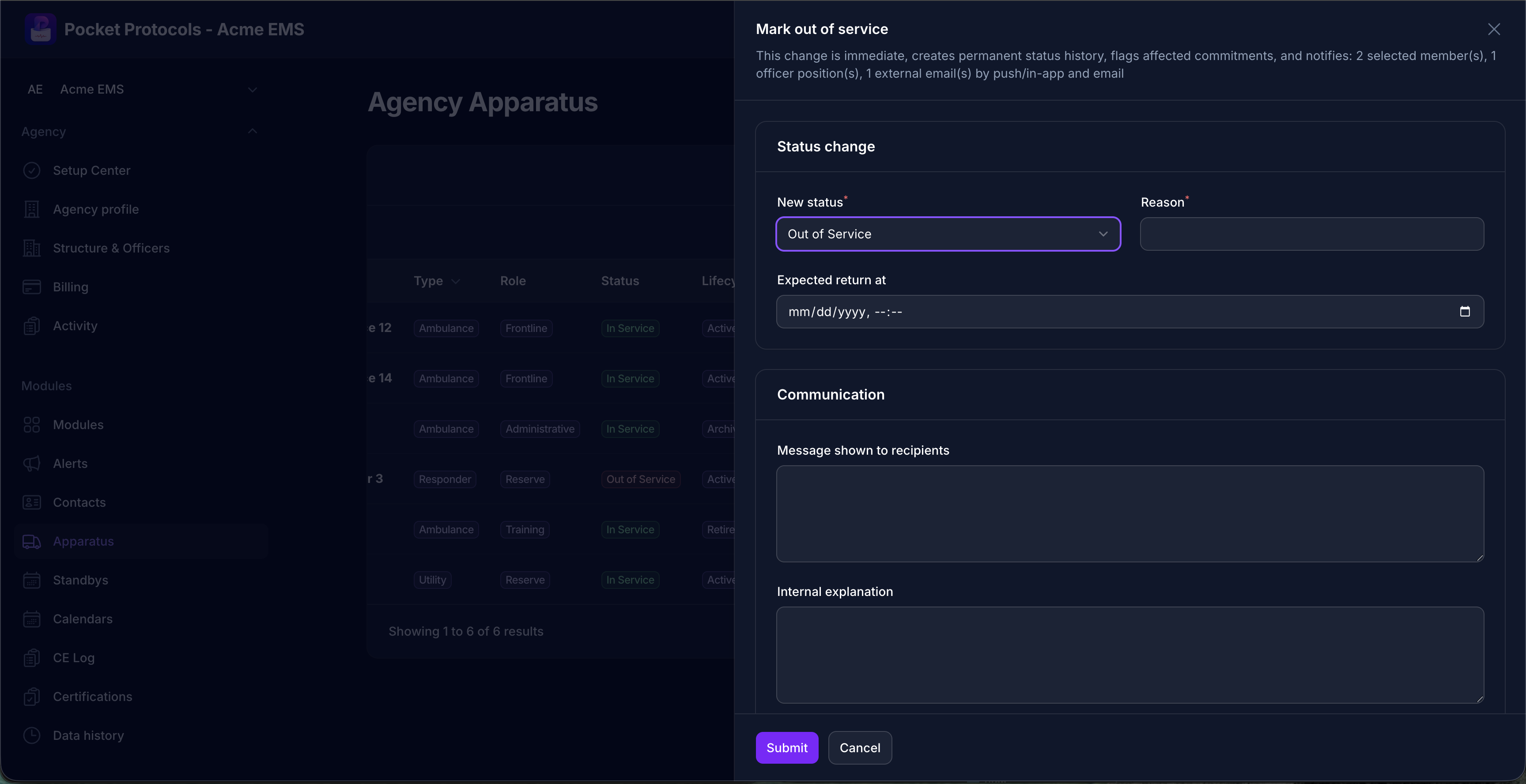The width and height of the screenshot is (1526, 784).
Task: Focus the Expected return at field
Action: pos(1129,312)
